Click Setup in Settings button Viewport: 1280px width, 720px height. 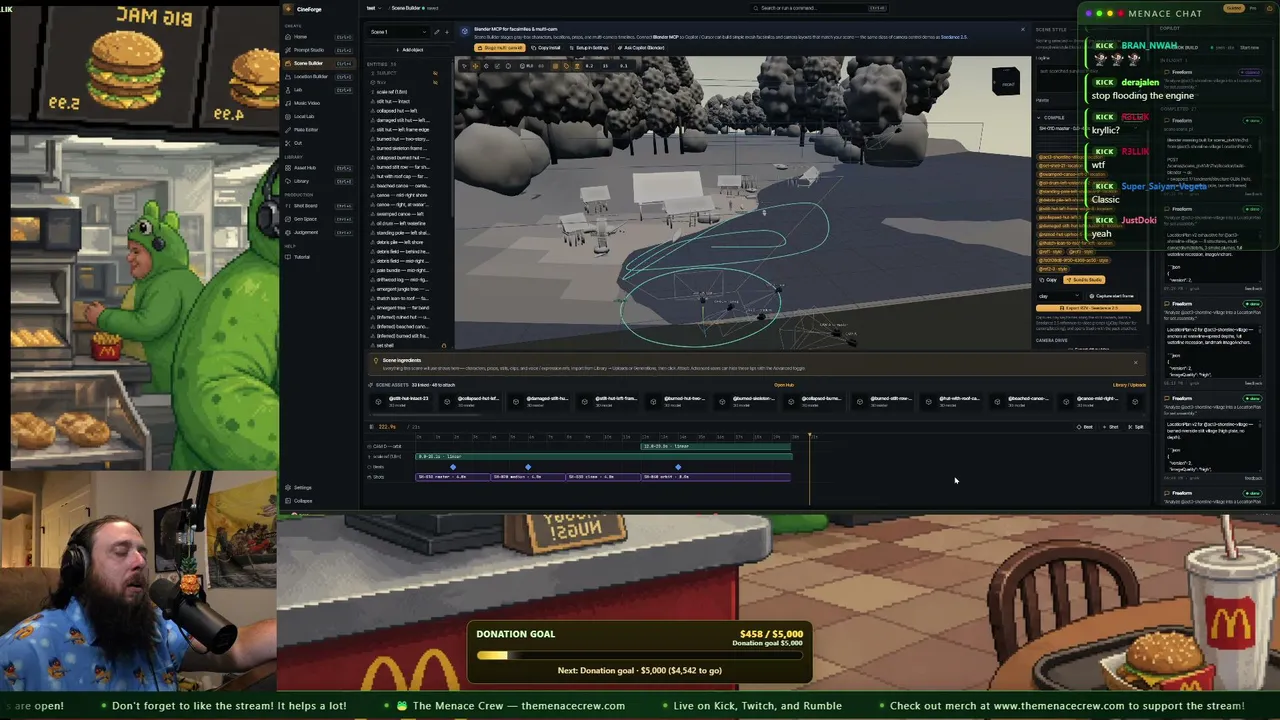(x=588, y=48)
